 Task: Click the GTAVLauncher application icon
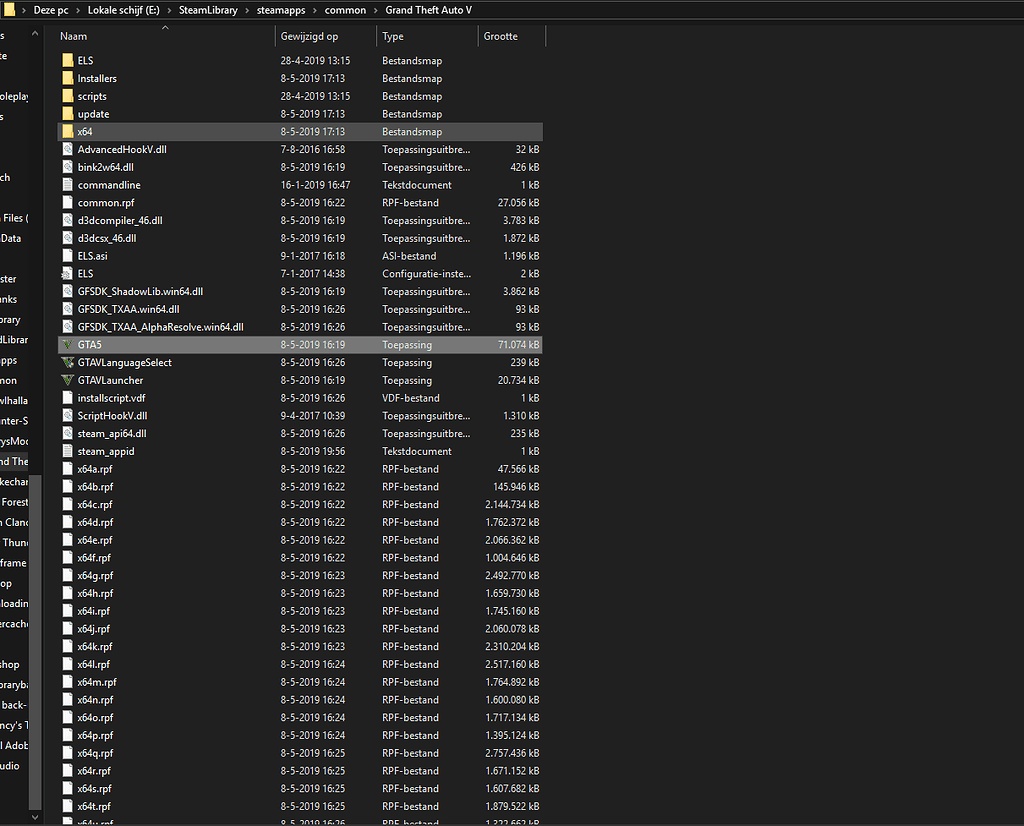coord(67,380)
